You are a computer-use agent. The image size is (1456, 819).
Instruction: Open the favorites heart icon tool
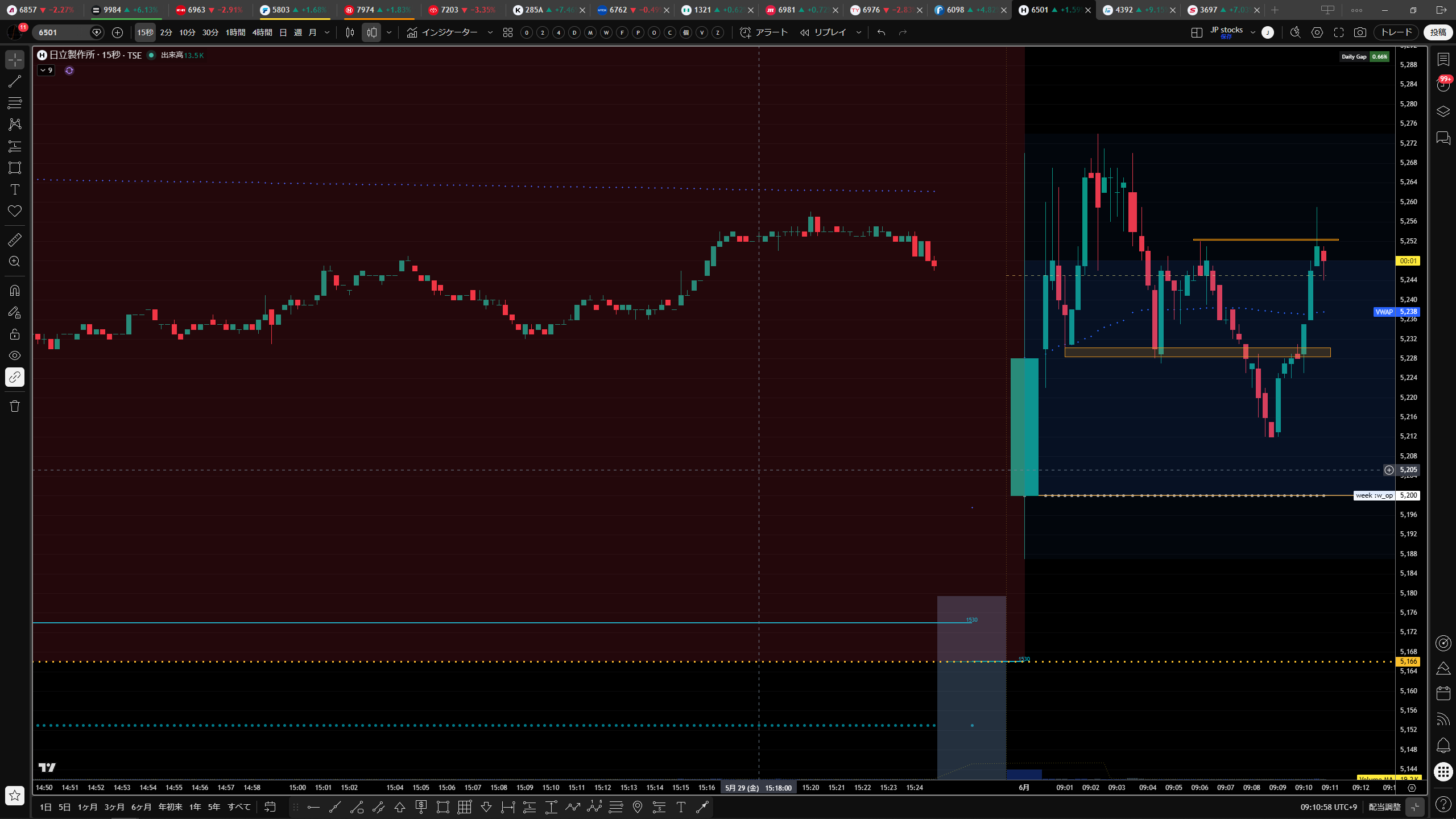click(15, 211)
